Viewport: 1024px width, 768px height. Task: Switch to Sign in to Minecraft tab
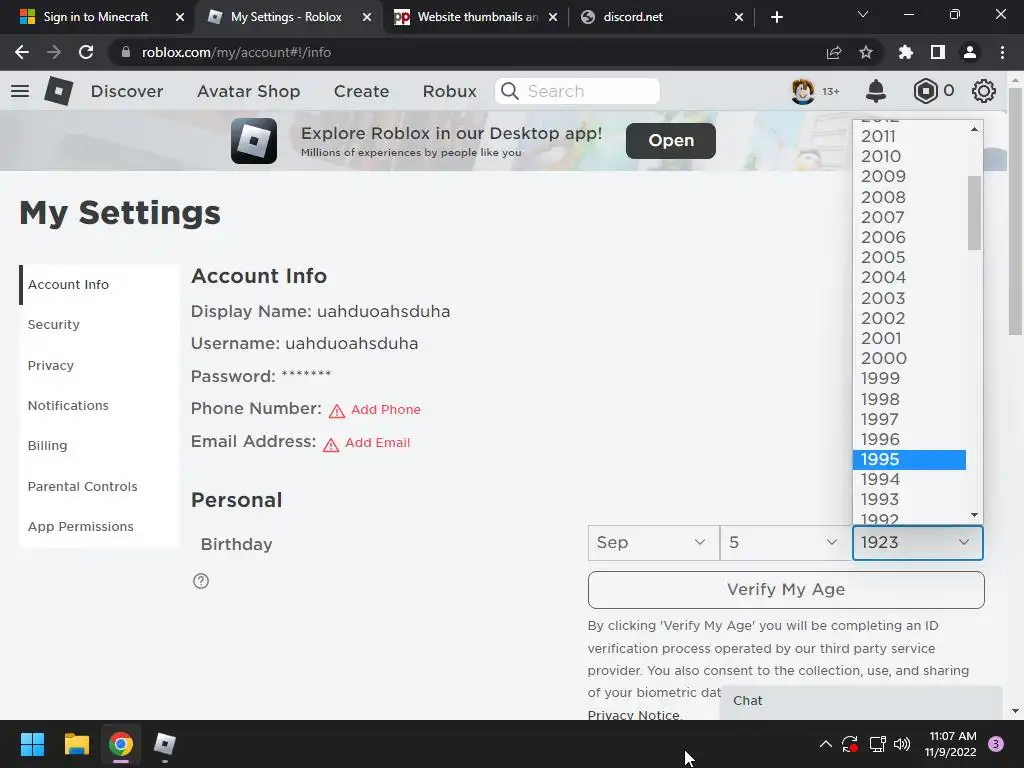coord(95,17)
